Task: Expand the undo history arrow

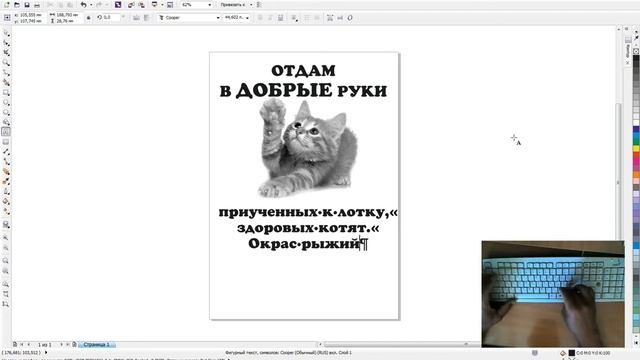Action: (91, 5)
